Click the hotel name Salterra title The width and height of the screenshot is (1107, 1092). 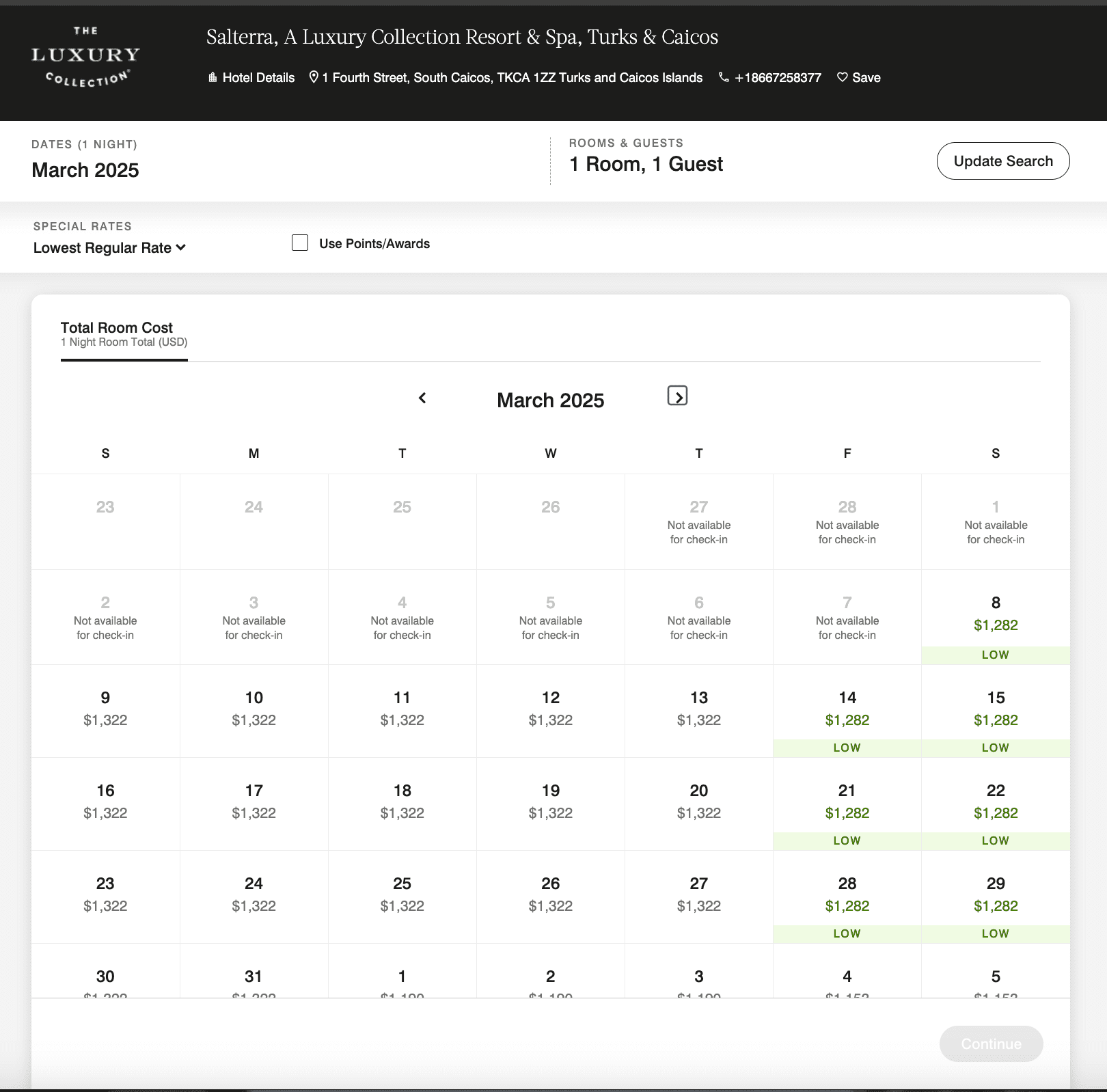click(462, 37)
